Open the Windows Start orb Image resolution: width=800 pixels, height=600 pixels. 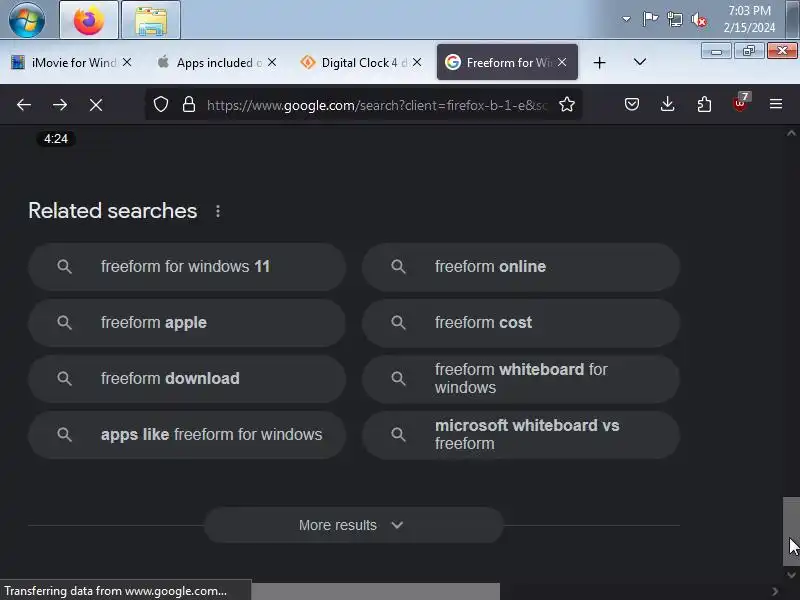[x=27, y=20]
